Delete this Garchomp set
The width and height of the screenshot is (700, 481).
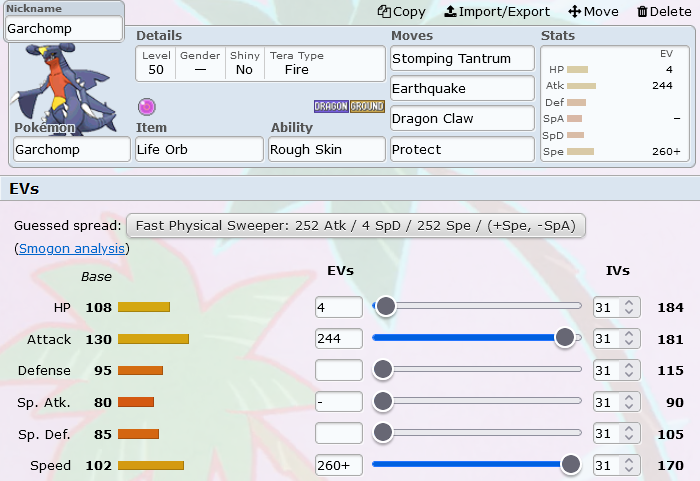click(x=664, y=12)
